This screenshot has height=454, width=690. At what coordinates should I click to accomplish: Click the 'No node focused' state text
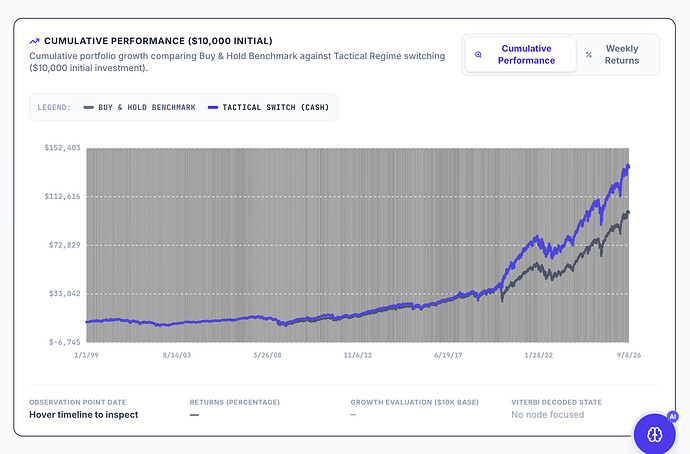pos(548,414)
